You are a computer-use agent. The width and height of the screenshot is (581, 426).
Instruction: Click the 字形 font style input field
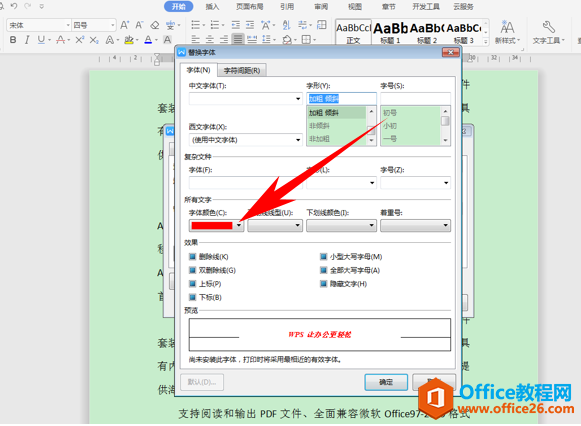click(x=341, y=99)
